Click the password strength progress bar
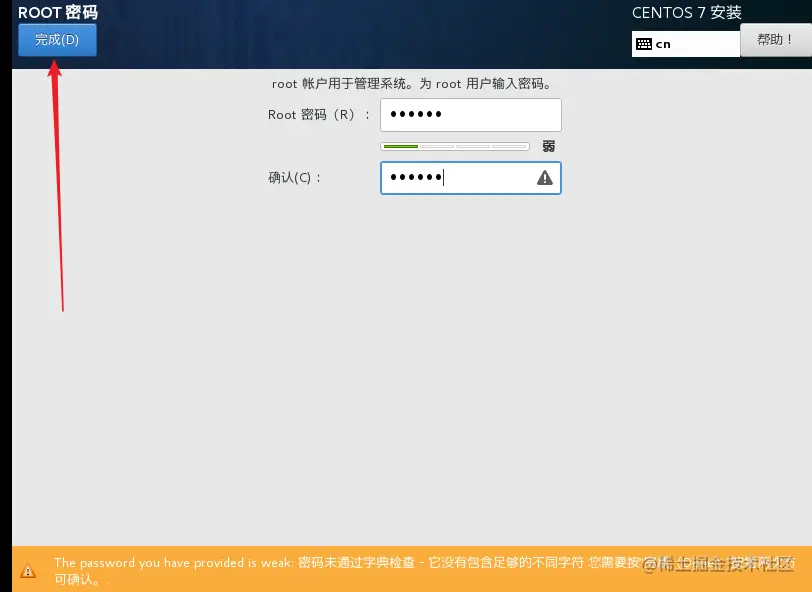Image resolution: width=812 pixels, height=592 pixels. [x=455, y=145]
